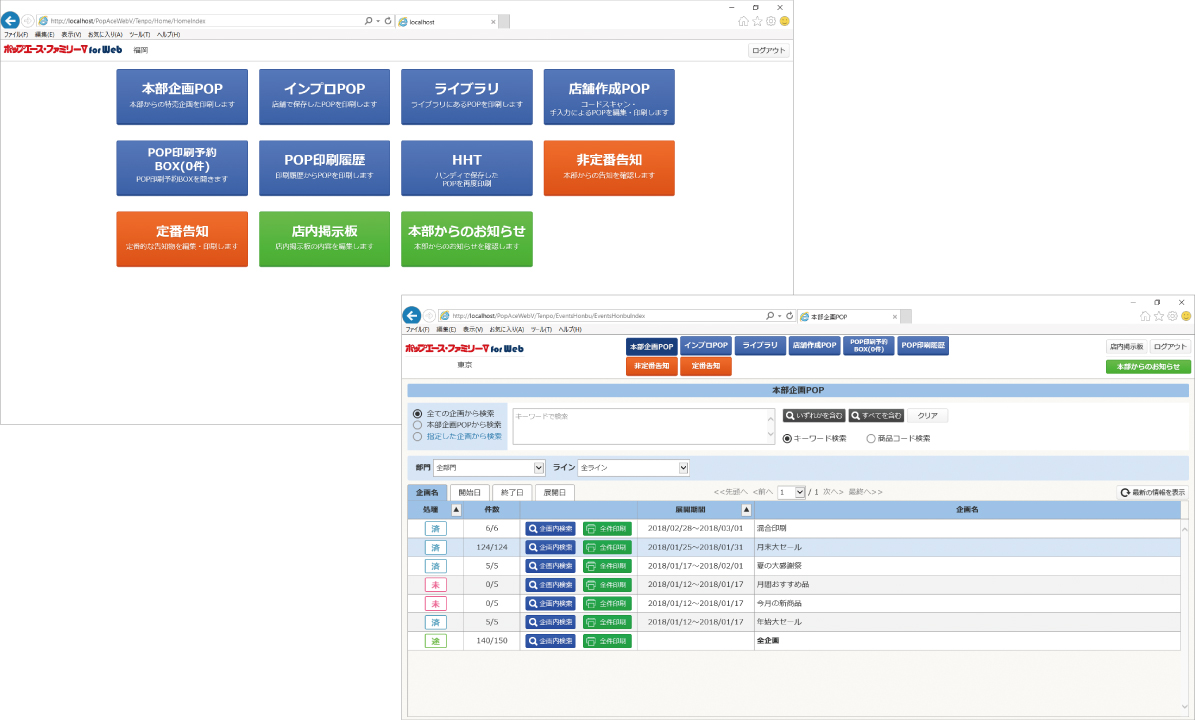Switch to the 開始日 tab
Screen dimensions: 1195x720
pyautogui.click(x=470, y=492)
